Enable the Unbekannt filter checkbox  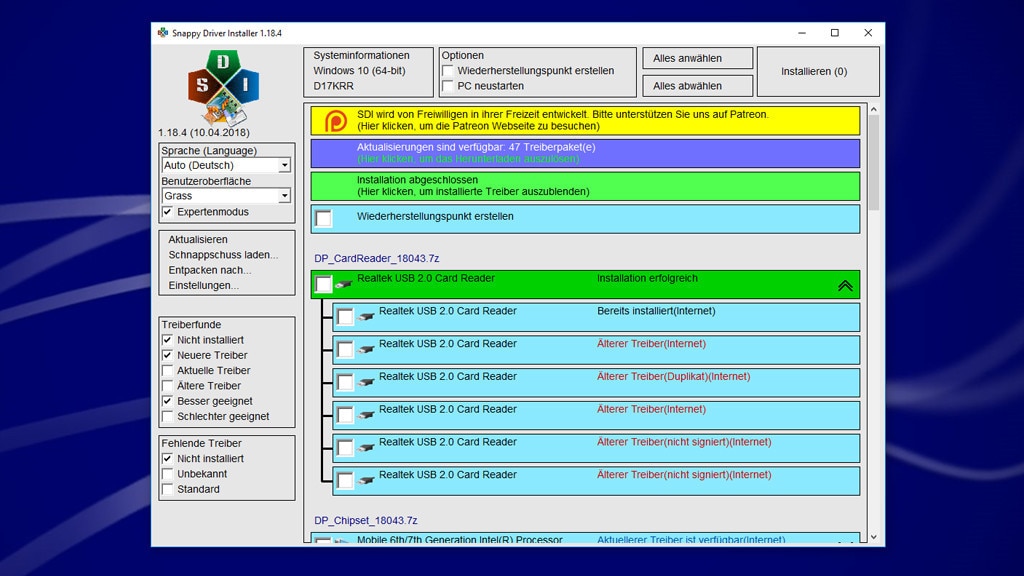[x=168, y=474]
